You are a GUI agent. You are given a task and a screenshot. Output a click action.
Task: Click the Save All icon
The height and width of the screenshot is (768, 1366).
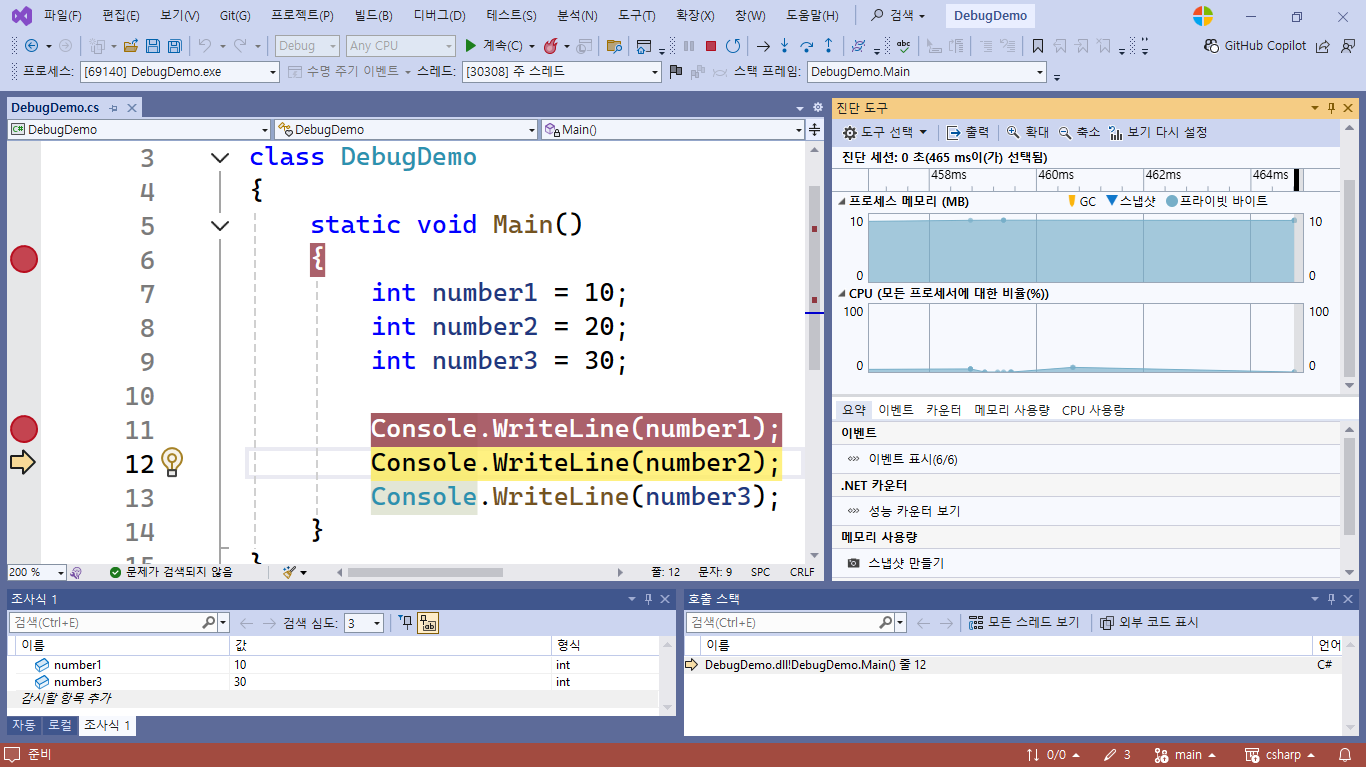[x=174, y=46]
